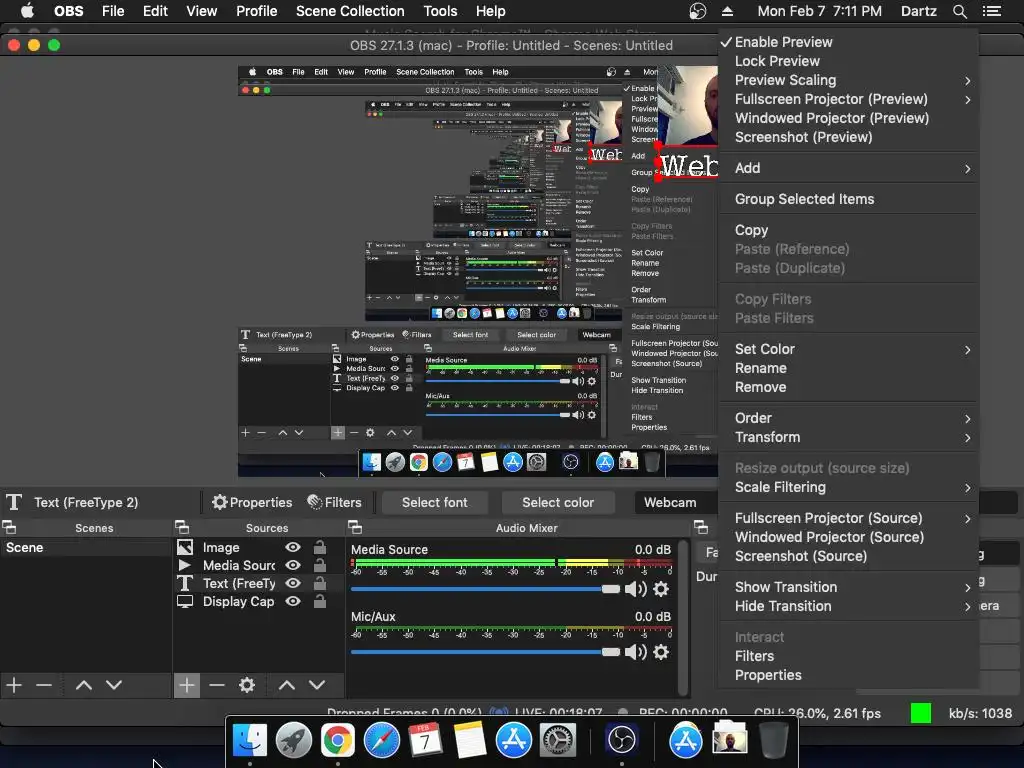This screenshot has height=768, width=1024.
Task: Select Scene in the Scenes list
Action: (x=86, y=547)
